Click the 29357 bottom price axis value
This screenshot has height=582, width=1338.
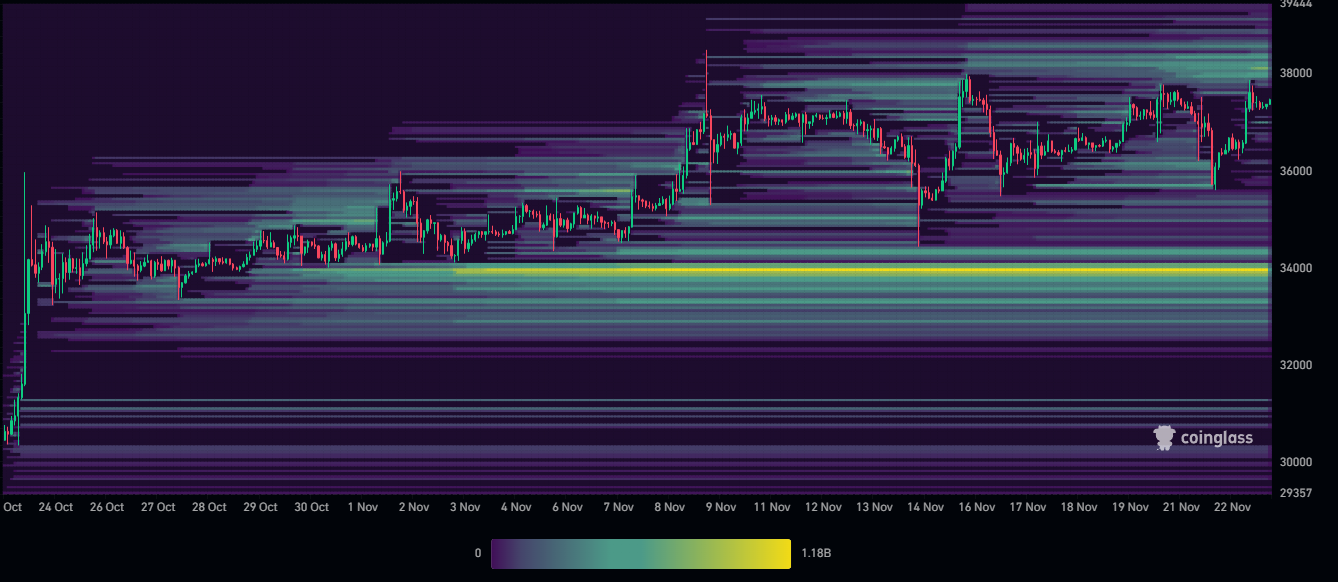pos(1294,492)
